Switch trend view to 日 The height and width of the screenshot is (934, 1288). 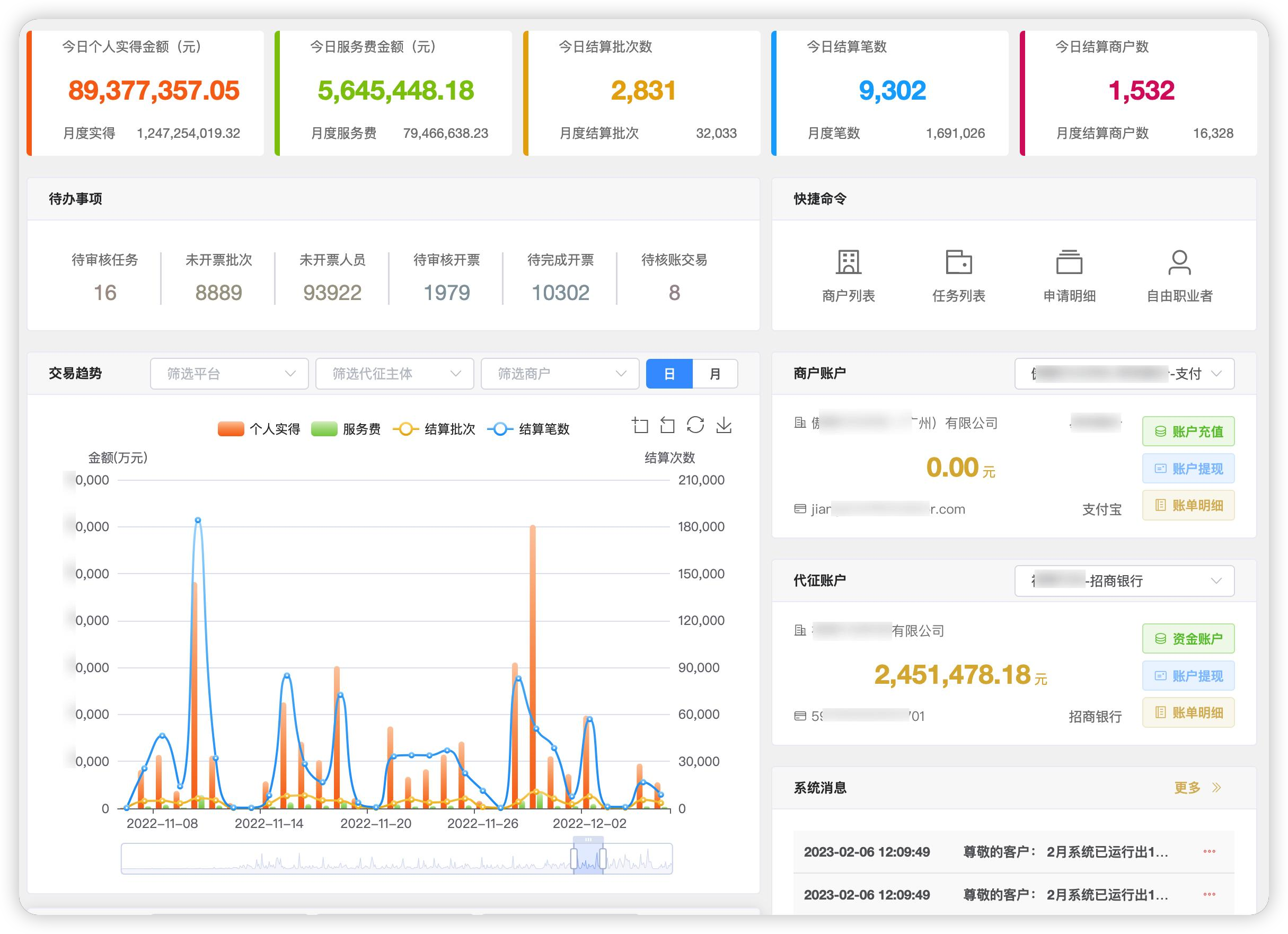pyautogui.click(x=669, y=374)
